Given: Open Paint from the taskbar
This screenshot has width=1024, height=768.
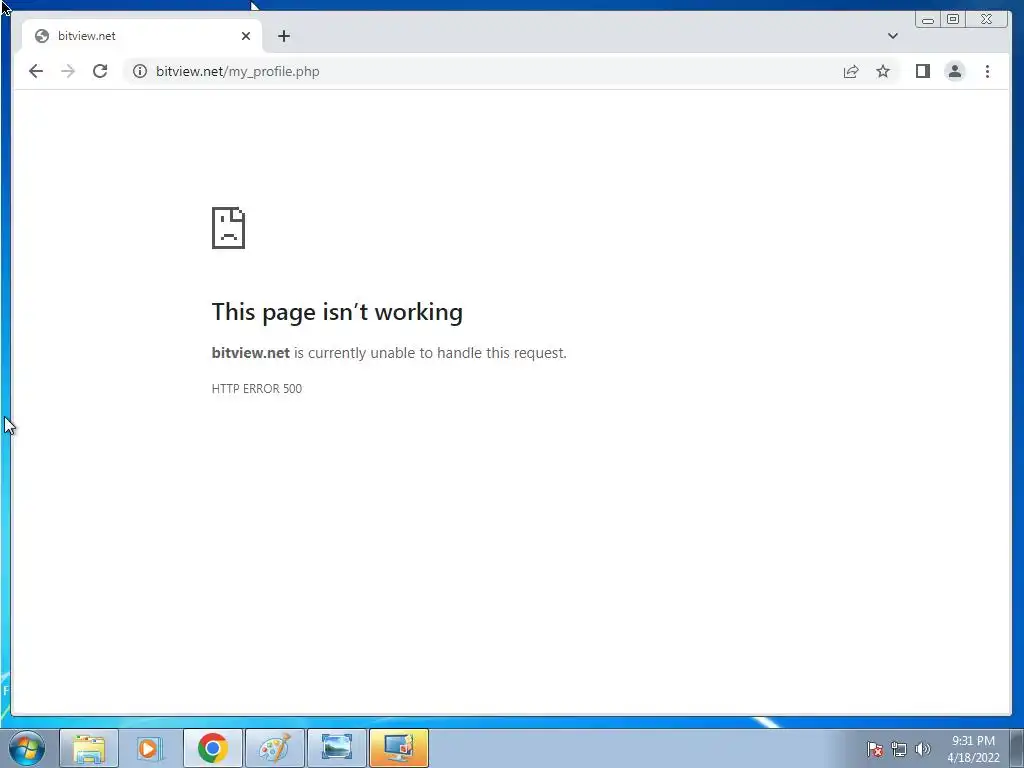Looking at the screenshot, I should coord(274,748).
